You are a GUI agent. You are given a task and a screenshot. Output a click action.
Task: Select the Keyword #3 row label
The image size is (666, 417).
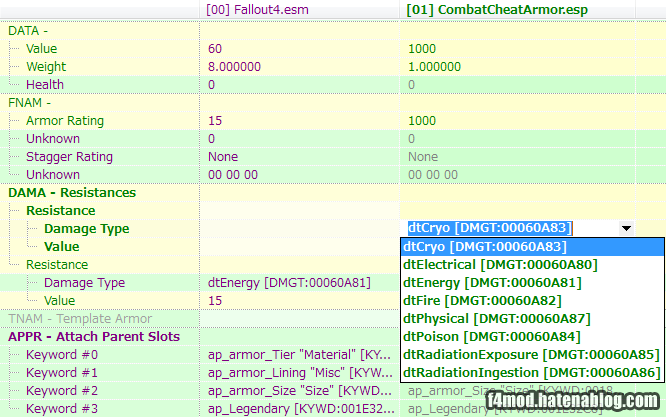click(62, 409)
